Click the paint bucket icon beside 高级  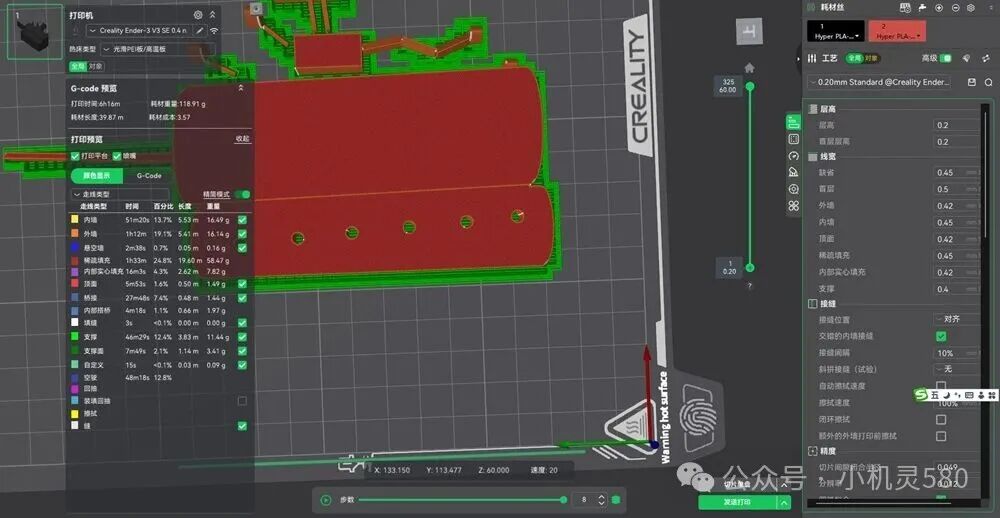pos(966,58)
